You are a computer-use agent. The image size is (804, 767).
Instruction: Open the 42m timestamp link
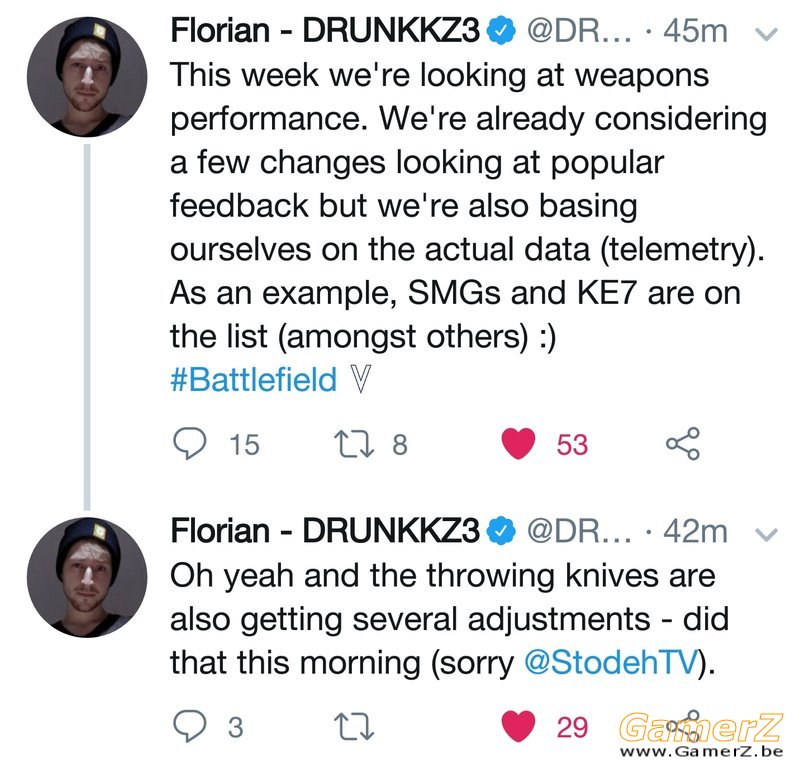[695, 531]
